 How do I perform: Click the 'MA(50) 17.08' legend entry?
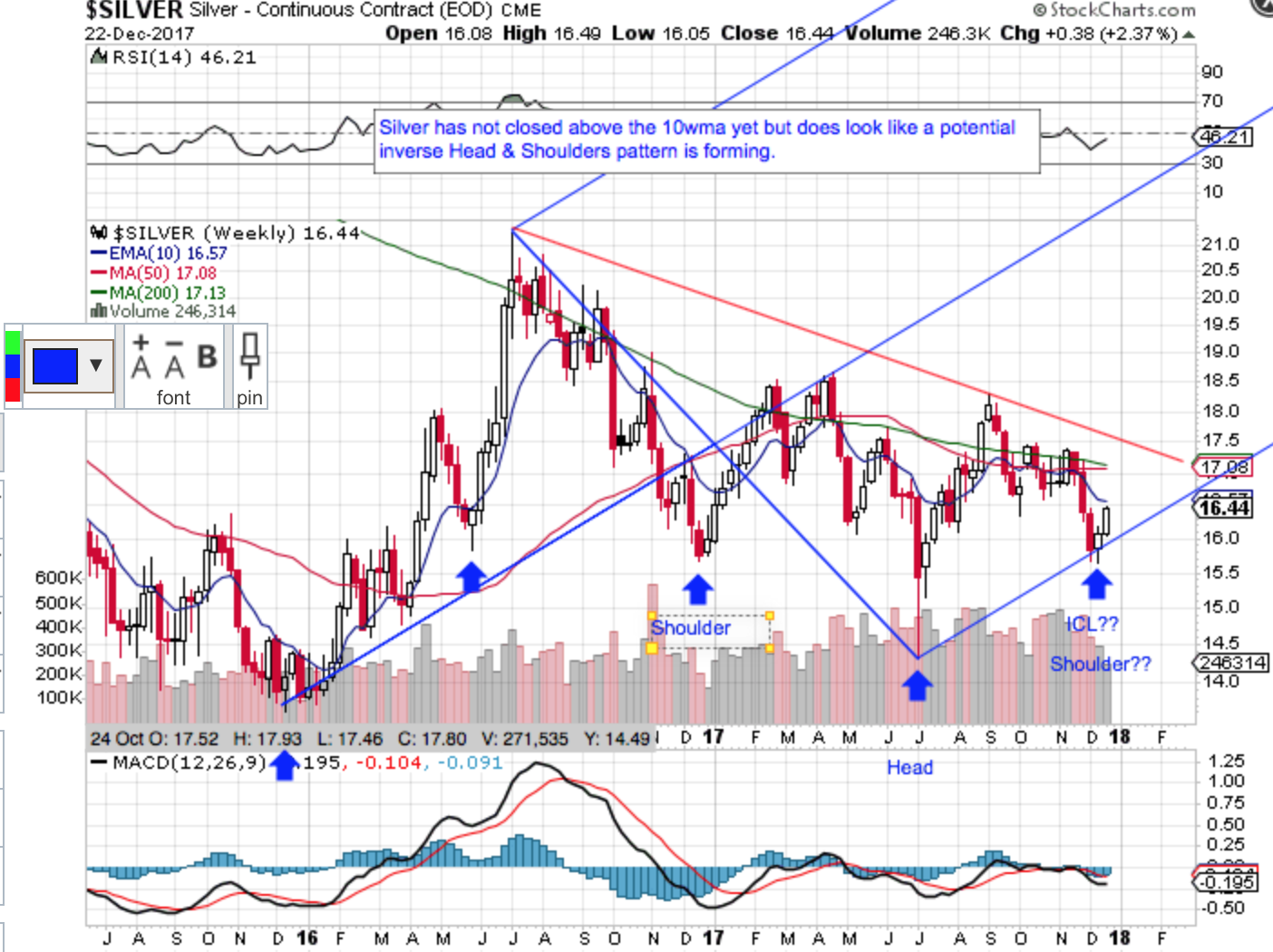tap(163, 273)
